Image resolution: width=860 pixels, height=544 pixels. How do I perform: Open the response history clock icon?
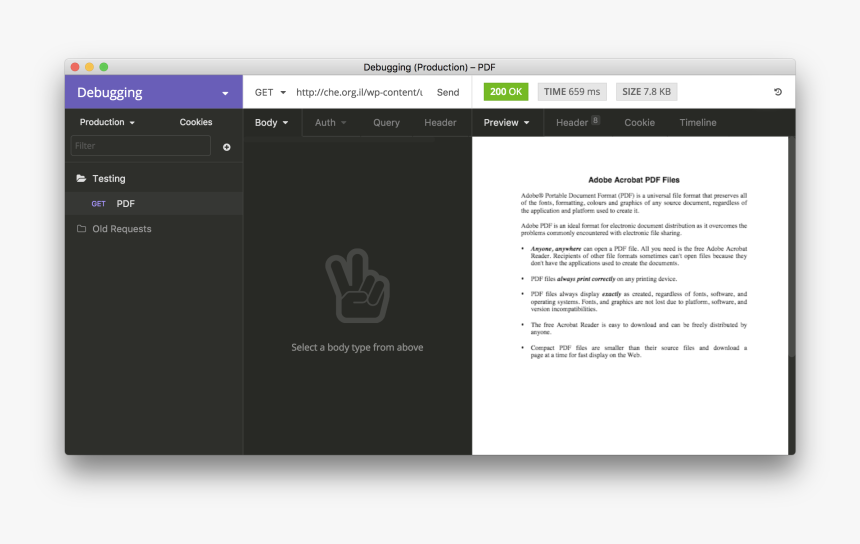pos(778,92)
